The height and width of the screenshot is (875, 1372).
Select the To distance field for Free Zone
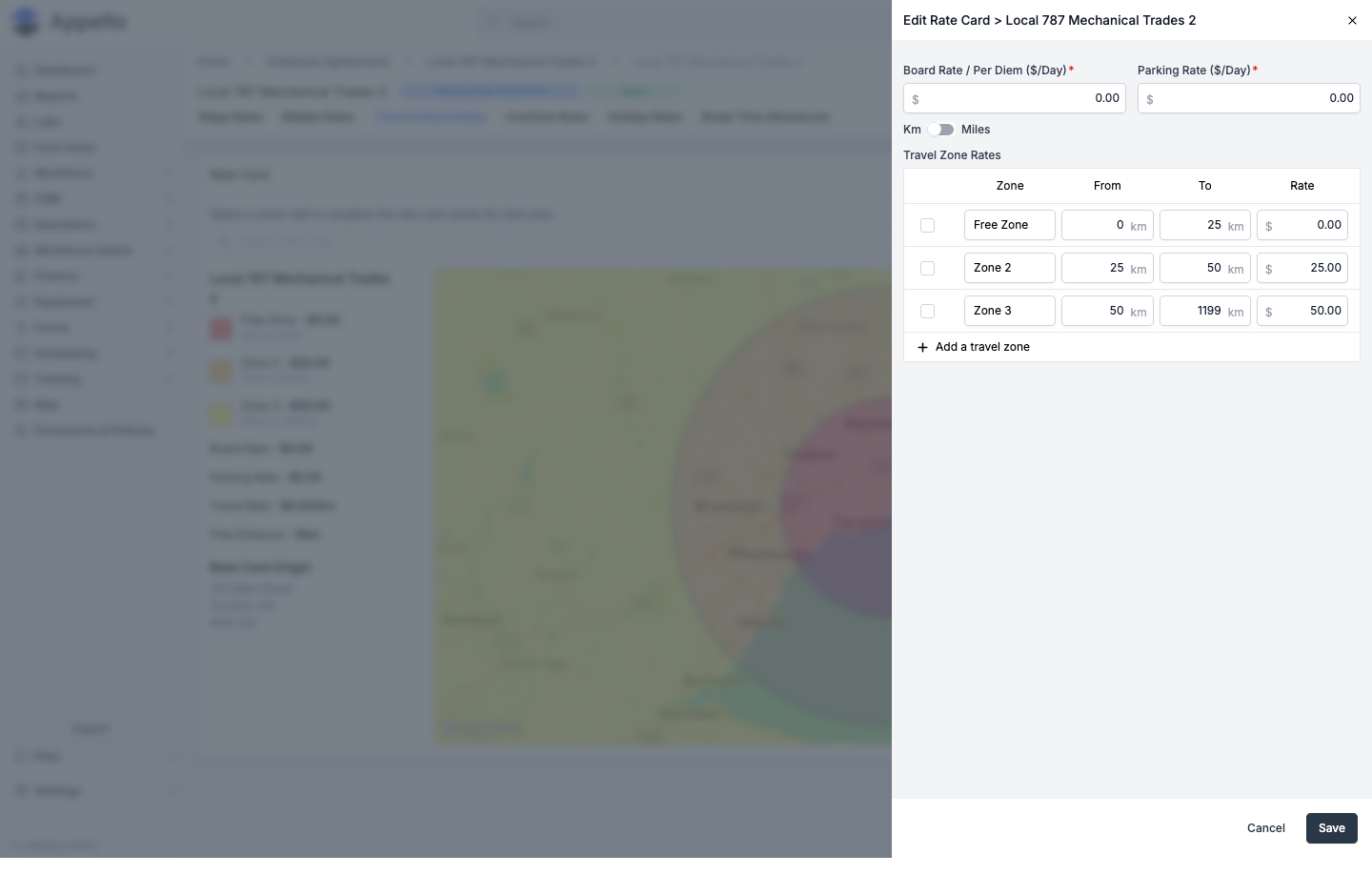point(1205,225)
